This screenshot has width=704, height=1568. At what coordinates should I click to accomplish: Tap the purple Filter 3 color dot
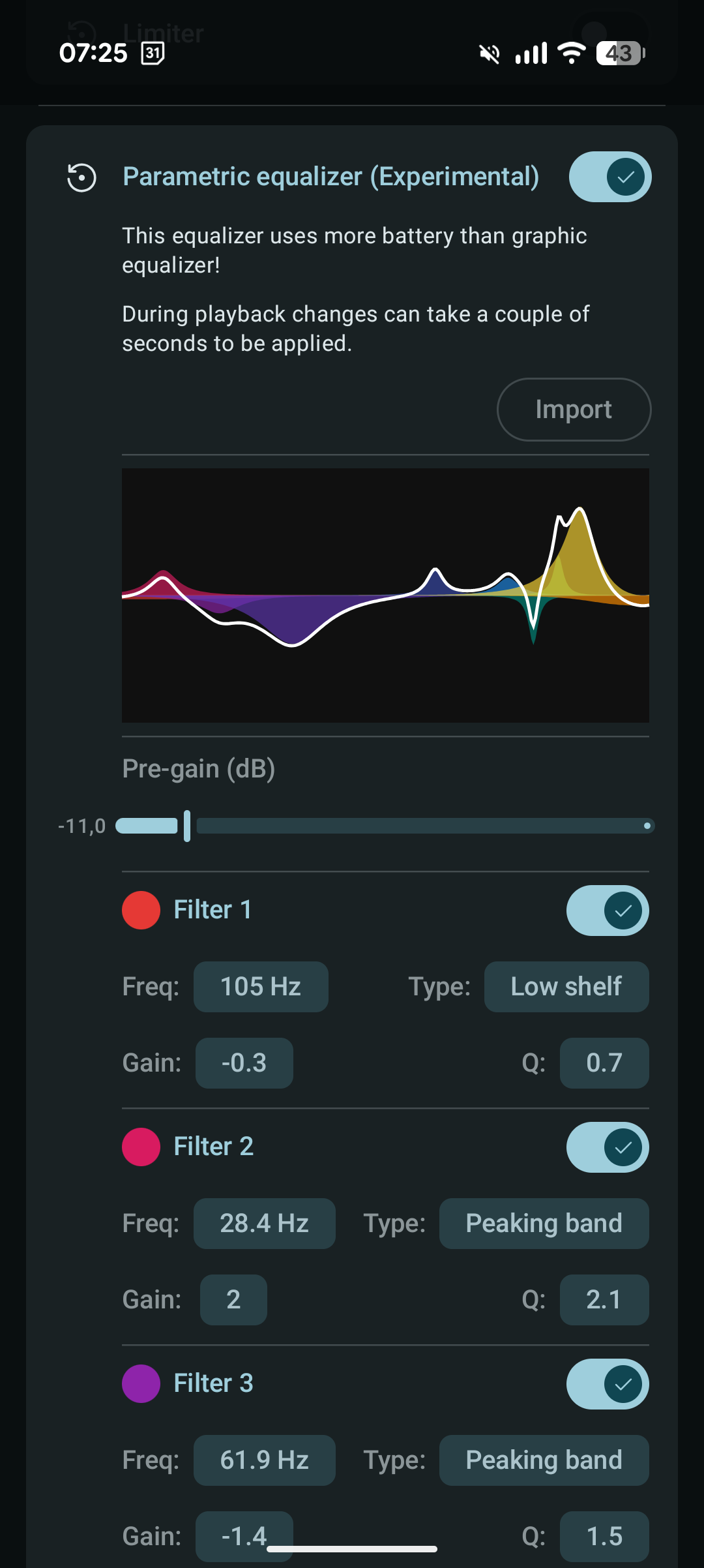coord(141,1383)
